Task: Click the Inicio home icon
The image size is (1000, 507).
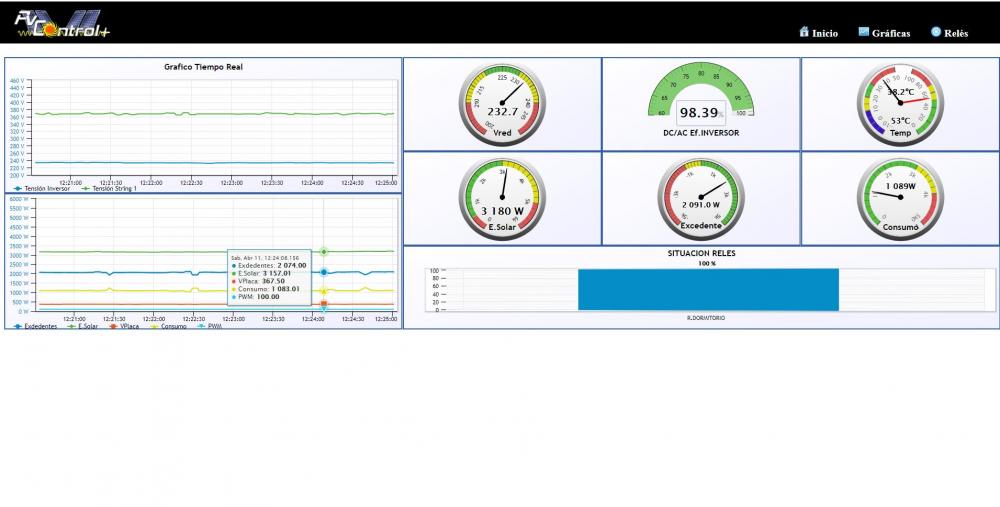Action: pos(804,32)
